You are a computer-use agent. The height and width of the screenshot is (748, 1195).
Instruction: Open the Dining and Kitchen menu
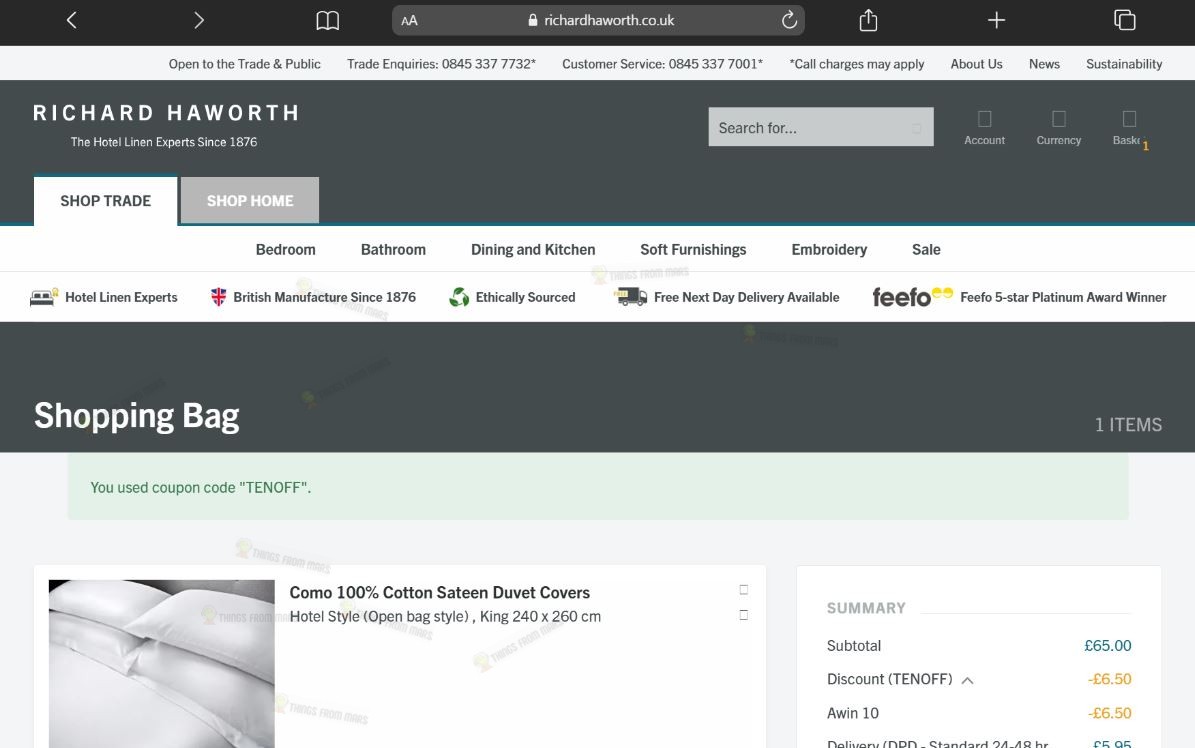tap(533, 249)
